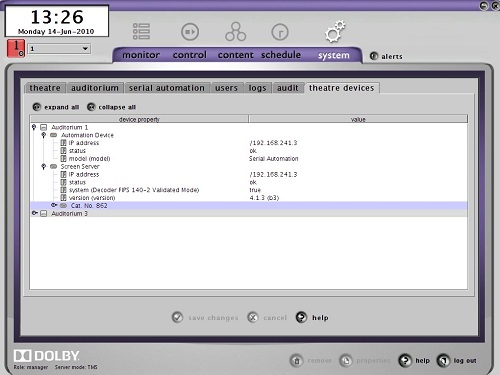This screenshot has width=500, height=375.
Task: Click the save changes checkmark icon
Action: pos(177,317)
